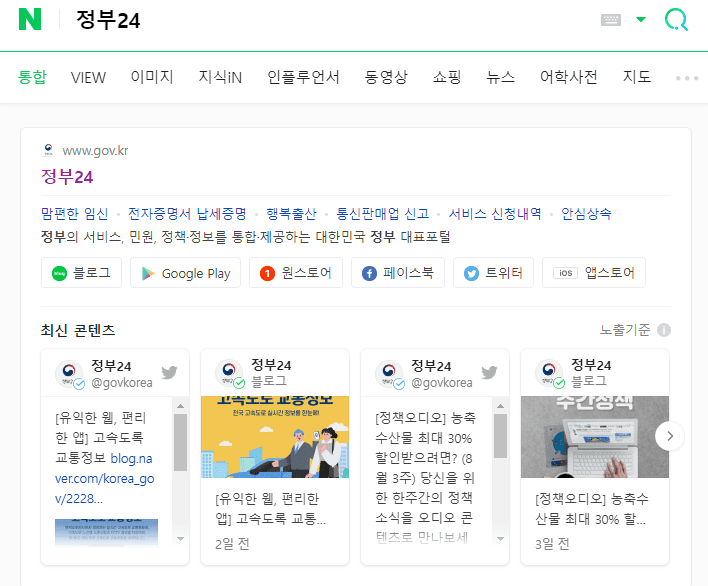Viewport: 708px width, 586px height.
Task: Open the 인플루언서 tab
Action: point(303,77)
